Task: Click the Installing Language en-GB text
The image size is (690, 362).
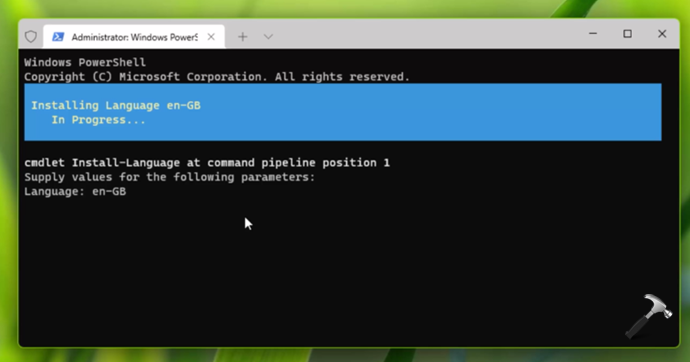Action: pos(116,106)
